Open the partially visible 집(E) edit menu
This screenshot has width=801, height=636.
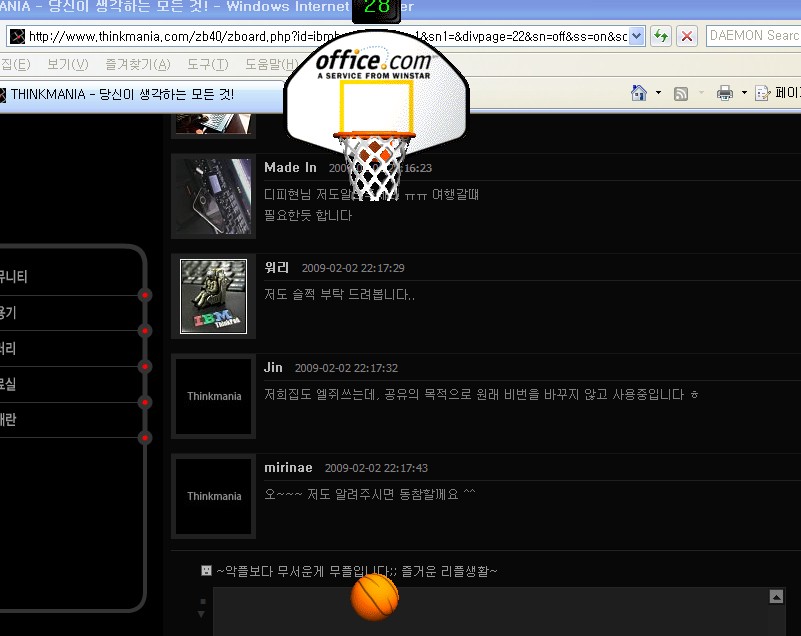(x=15, y=64)
